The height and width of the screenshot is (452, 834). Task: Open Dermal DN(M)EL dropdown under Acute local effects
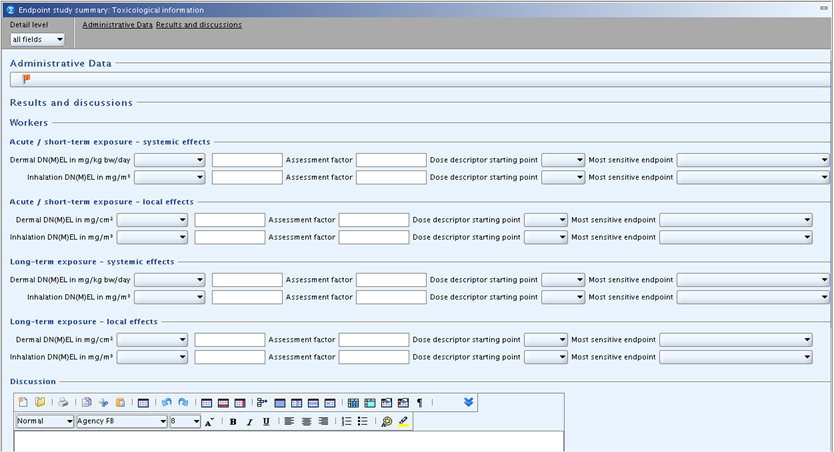pos(152,220)
